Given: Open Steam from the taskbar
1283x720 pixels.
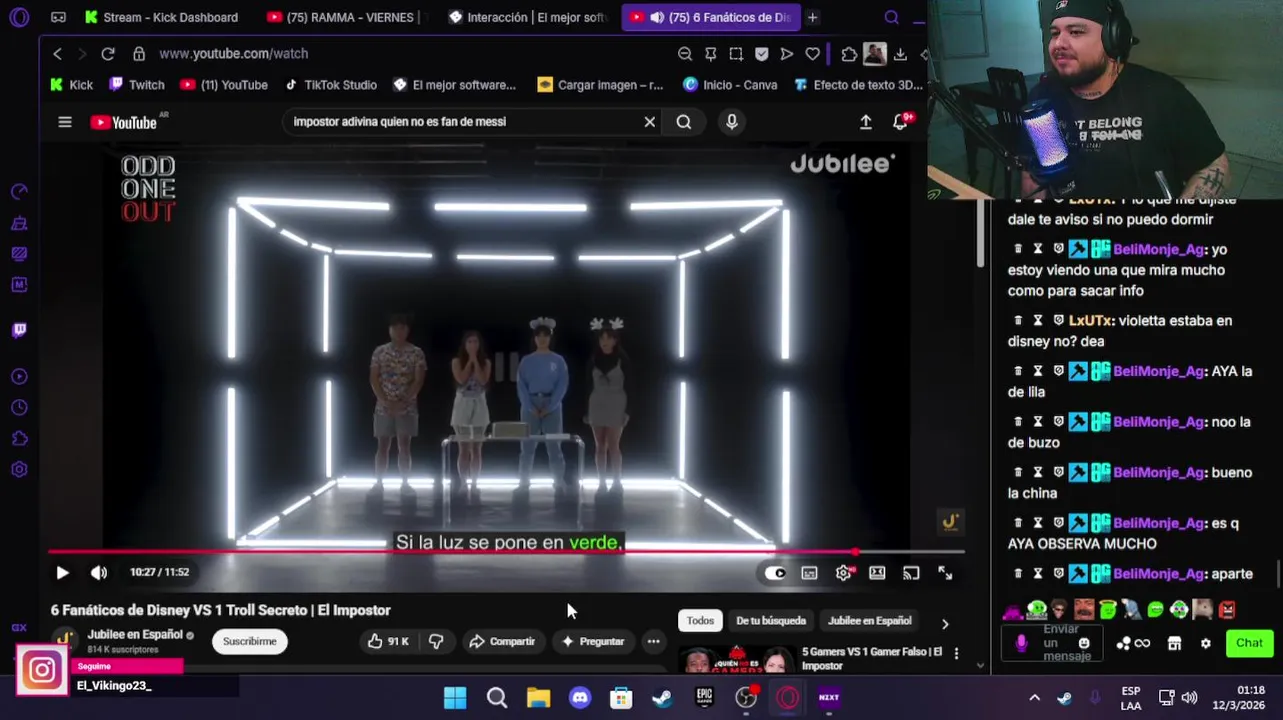Looking at the screenshot, I should point(662,697).
